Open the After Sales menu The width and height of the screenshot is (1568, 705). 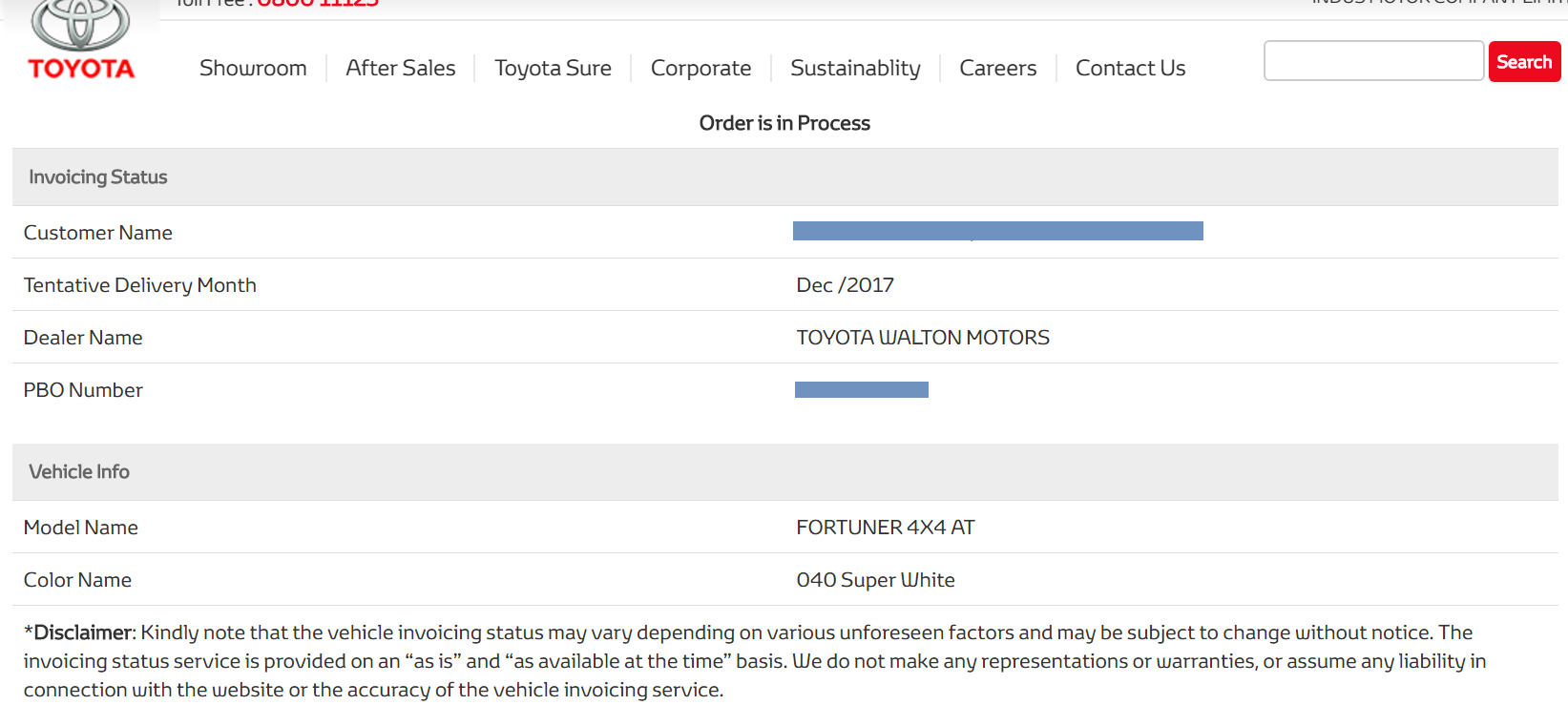tap(401, 69)
